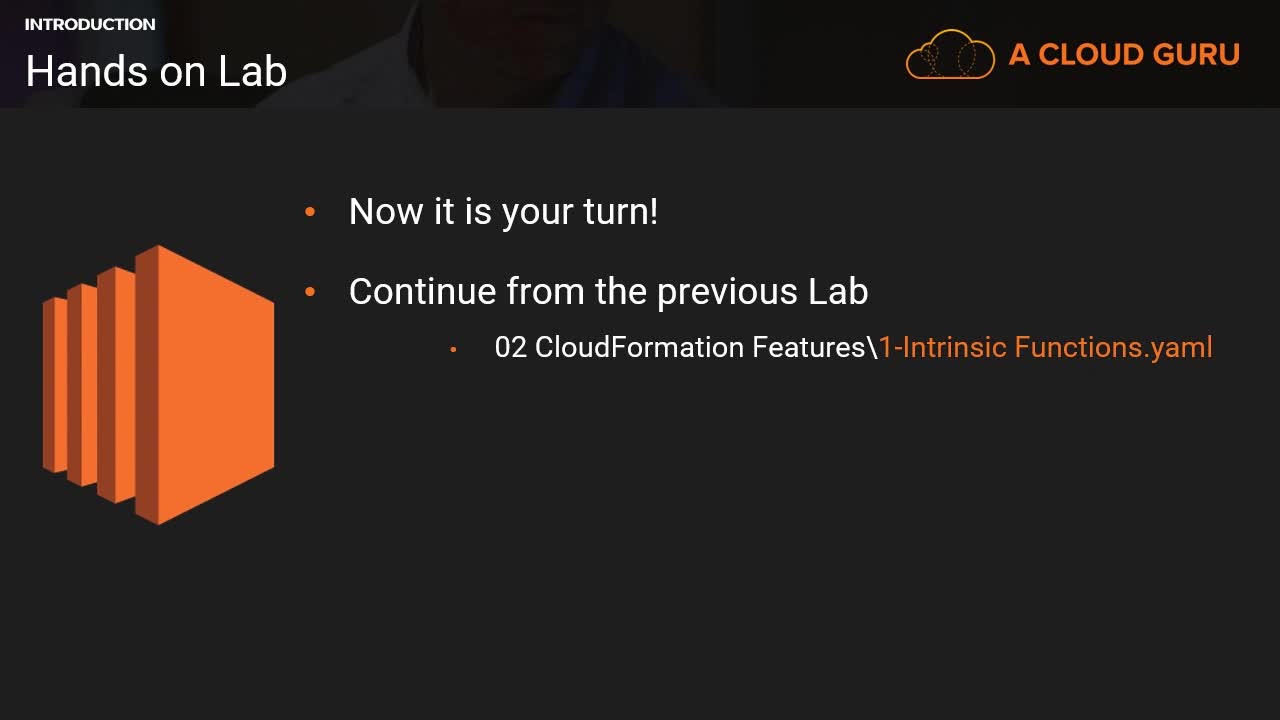Click the orange bullet beside "Now it is your turn!"
The height and width of the screenshot is (720, 1280).
[310, 212]
